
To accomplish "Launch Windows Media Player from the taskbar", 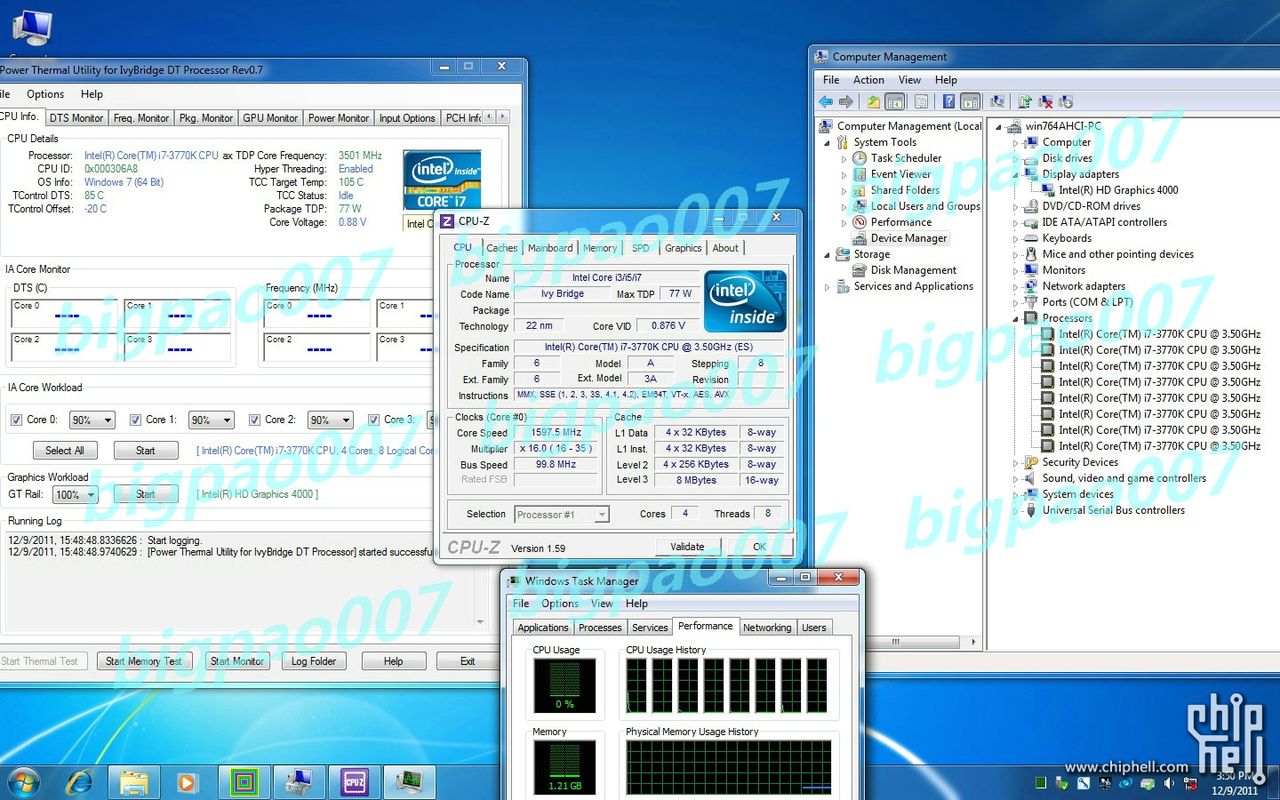I will 187,782.
